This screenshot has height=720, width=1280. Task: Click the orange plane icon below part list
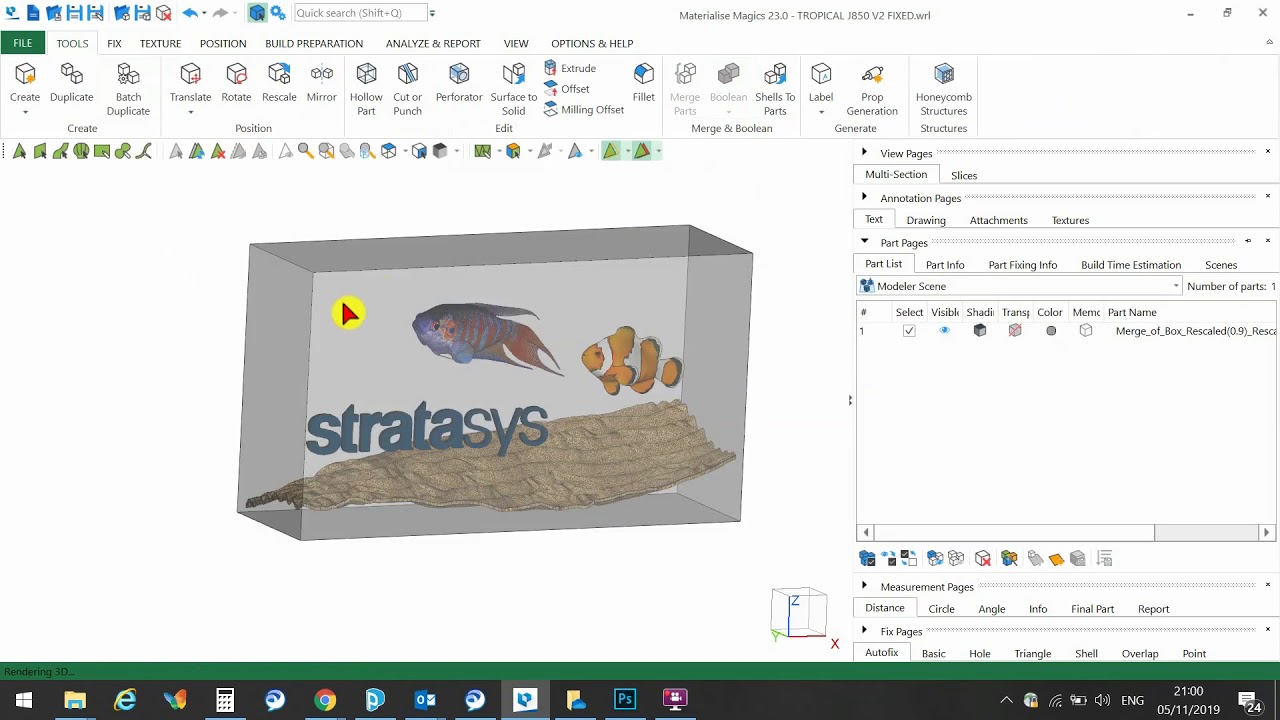point(1056,559)
